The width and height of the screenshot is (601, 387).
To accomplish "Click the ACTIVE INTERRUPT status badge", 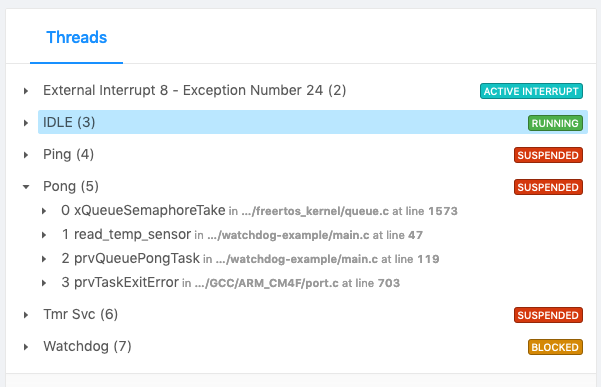I will coord(531,91).
